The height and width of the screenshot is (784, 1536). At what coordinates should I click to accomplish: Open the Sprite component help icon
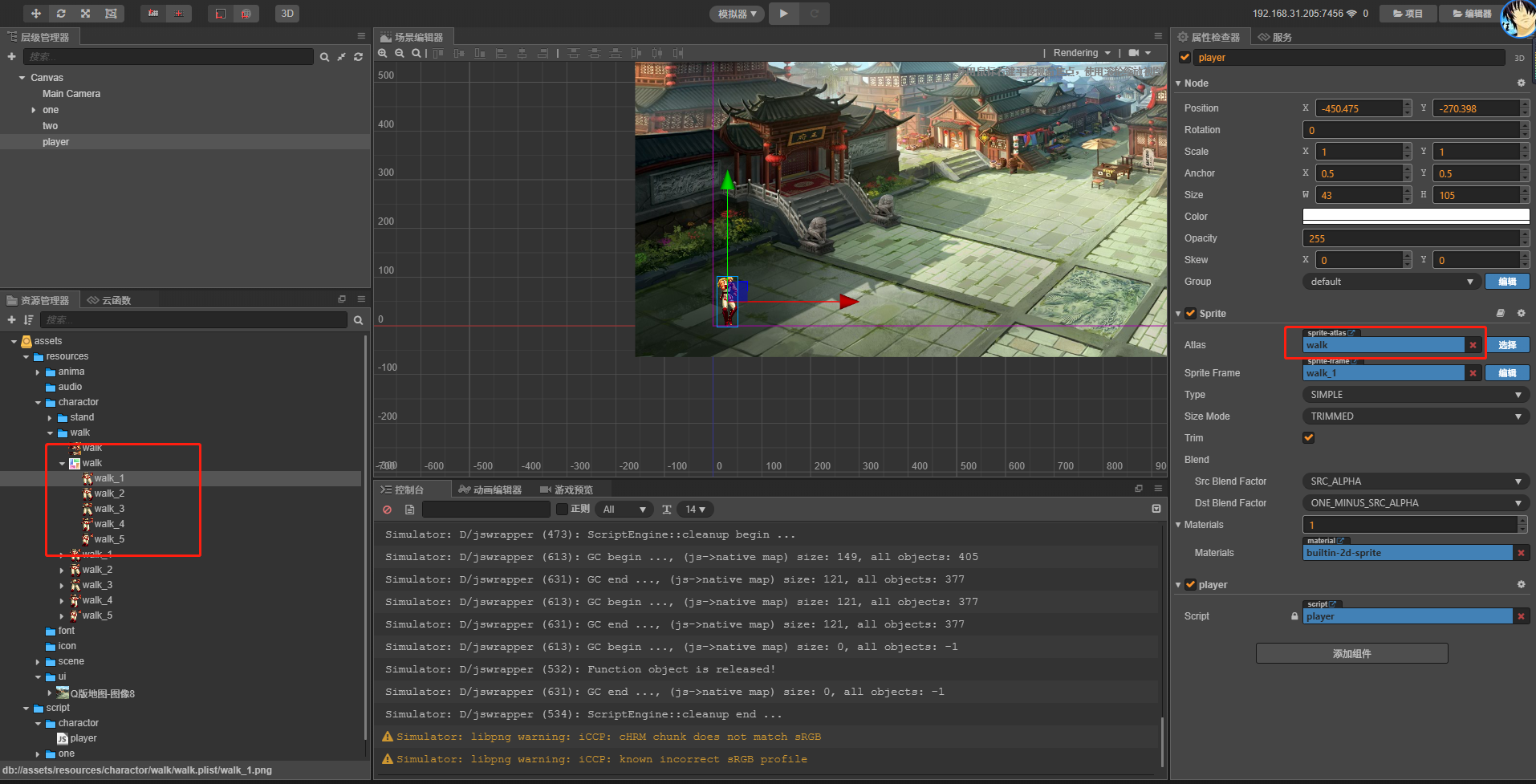tap(1501, 313)
